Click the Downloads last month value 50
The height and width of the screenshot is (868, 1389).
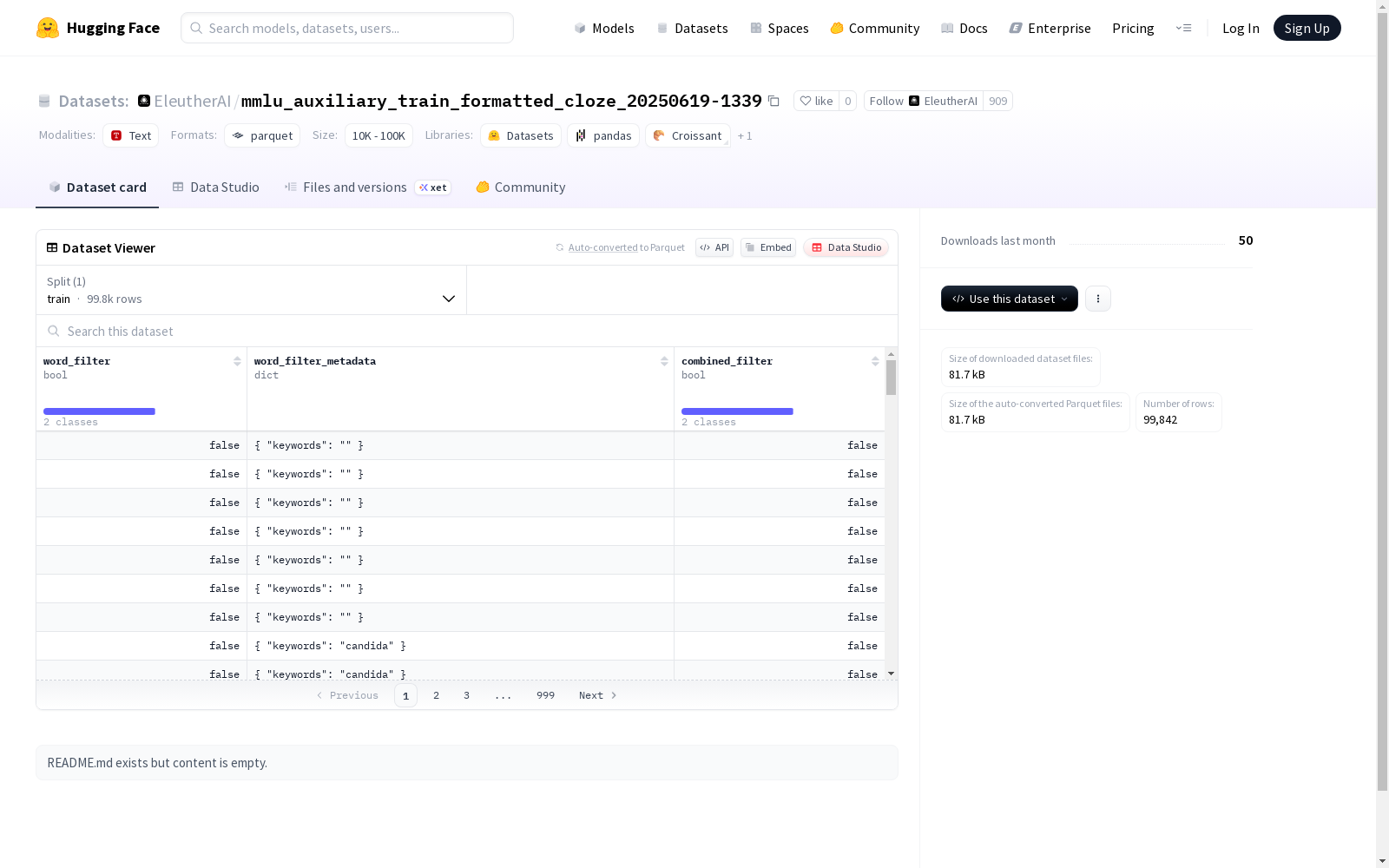tap(1246, 240)
